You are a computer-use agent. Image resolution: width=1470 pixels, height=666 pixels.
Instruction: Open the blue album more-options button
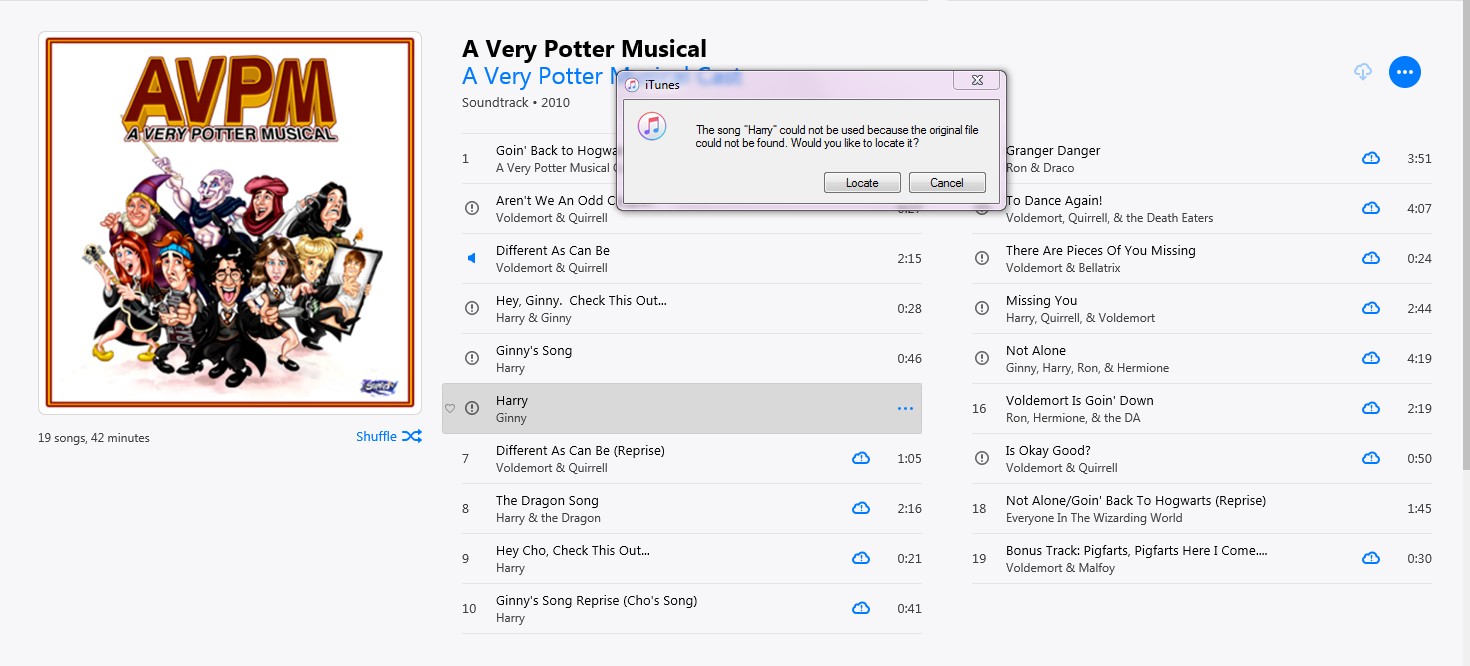tap(1405, 72)
